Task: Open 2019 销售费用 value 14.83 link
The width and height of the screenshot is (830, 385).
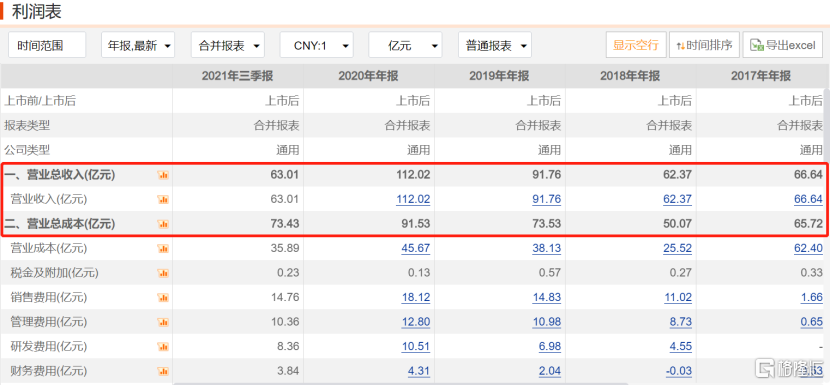Action: [x=547, y=298]
